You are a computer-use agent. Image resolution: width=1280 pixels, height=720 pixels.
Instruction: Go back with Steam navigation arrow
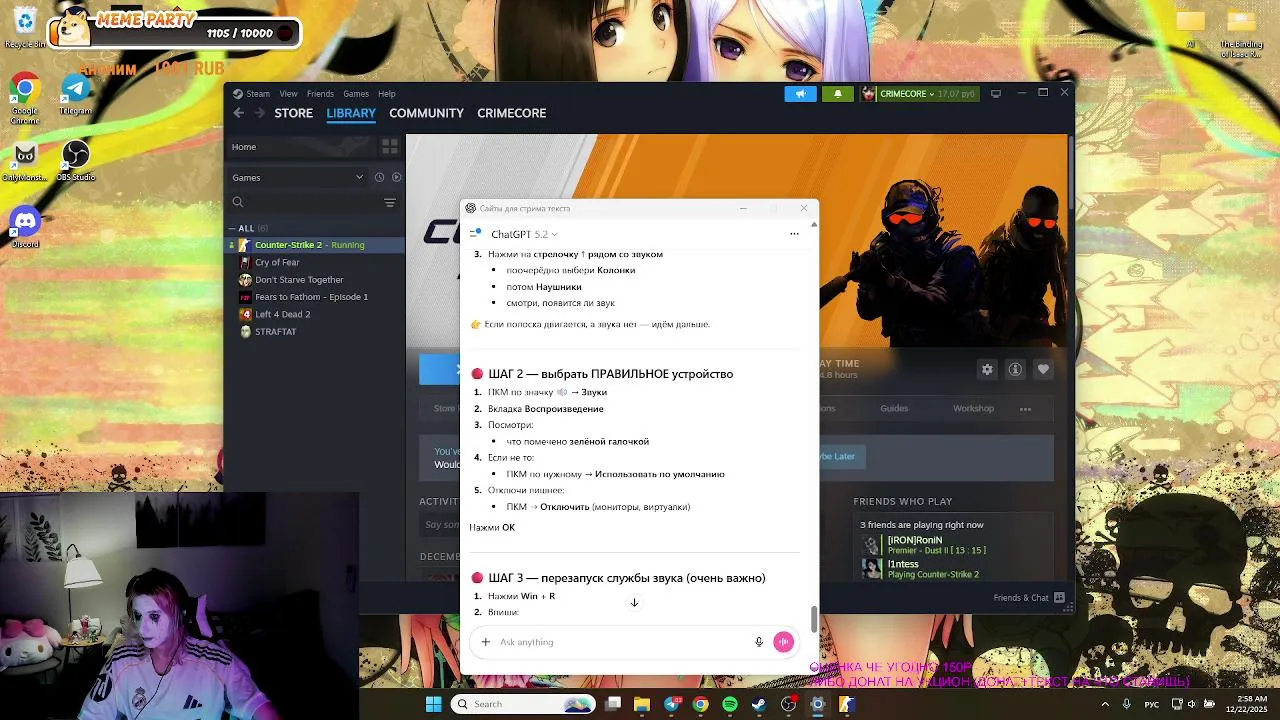coord(238,113)
